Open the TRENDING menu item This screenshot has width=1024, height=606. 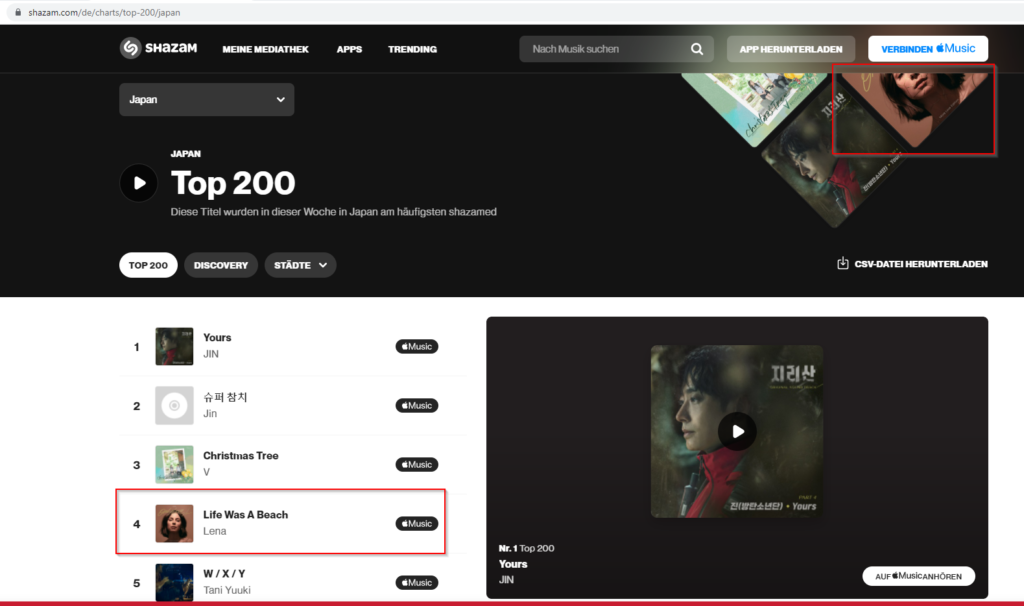pyautogui.click(x=412, y=49)
